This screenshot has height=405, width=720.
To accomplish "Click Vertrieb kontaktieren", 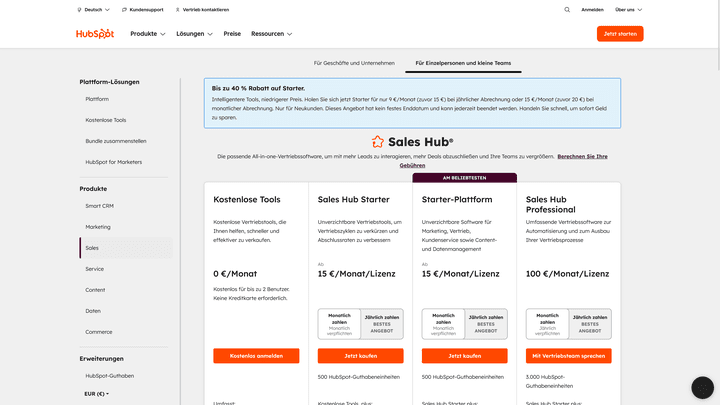I will coord(202,10).
